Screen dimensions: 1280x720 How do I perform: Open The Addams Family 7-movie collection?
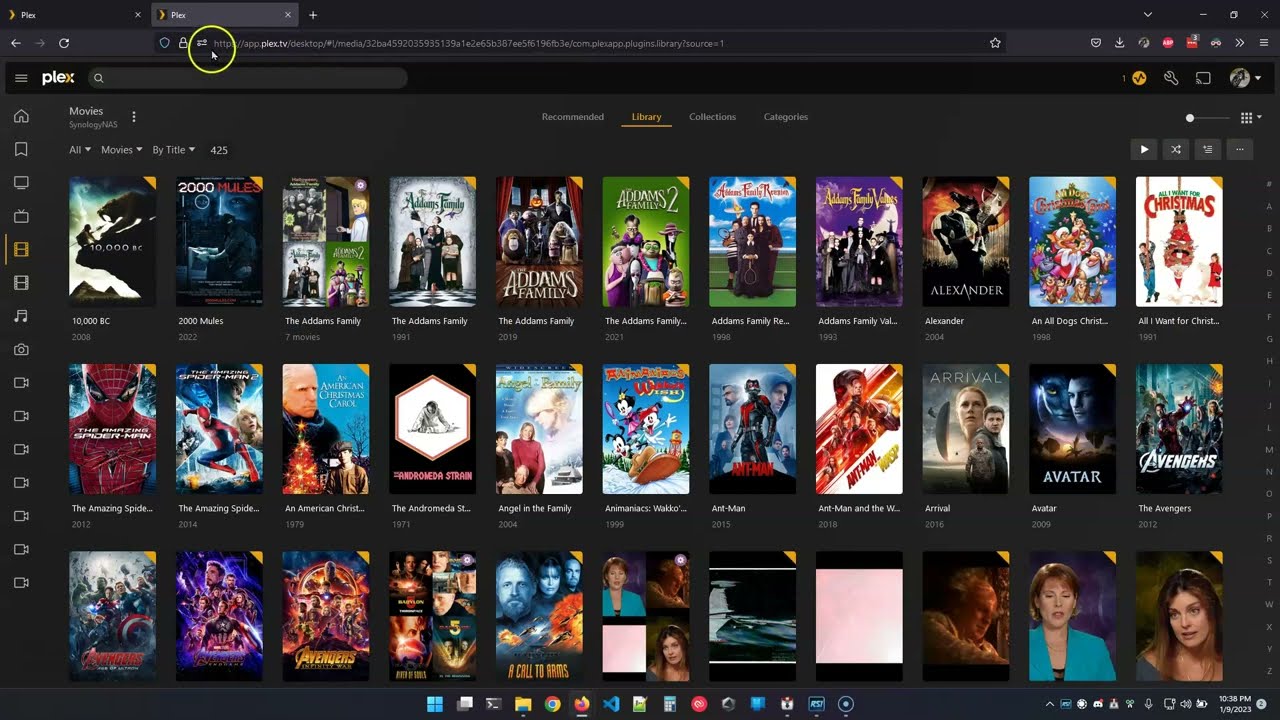point(326,241)
